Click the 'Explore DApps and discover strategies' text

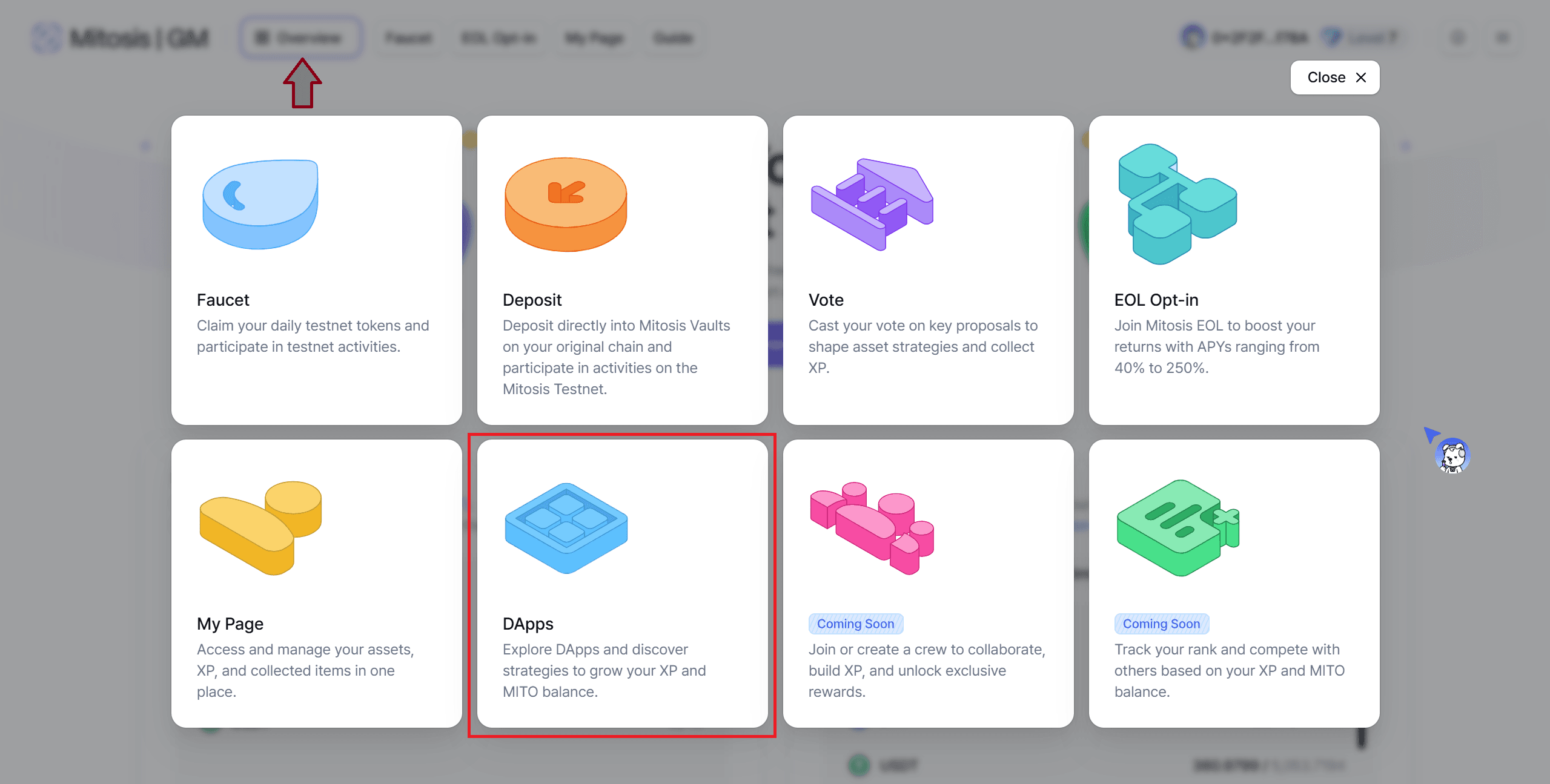pyautogui.click(x=604, y=670)
